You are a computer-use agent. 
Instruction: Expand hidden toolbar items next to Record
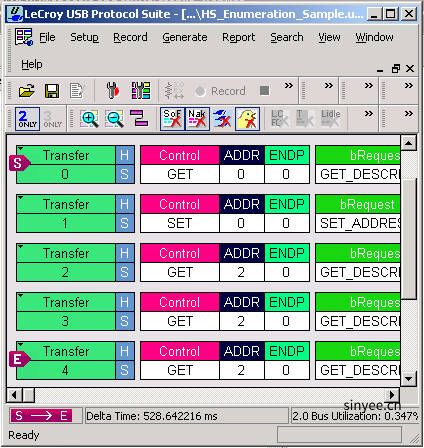(x=289, y=86)
